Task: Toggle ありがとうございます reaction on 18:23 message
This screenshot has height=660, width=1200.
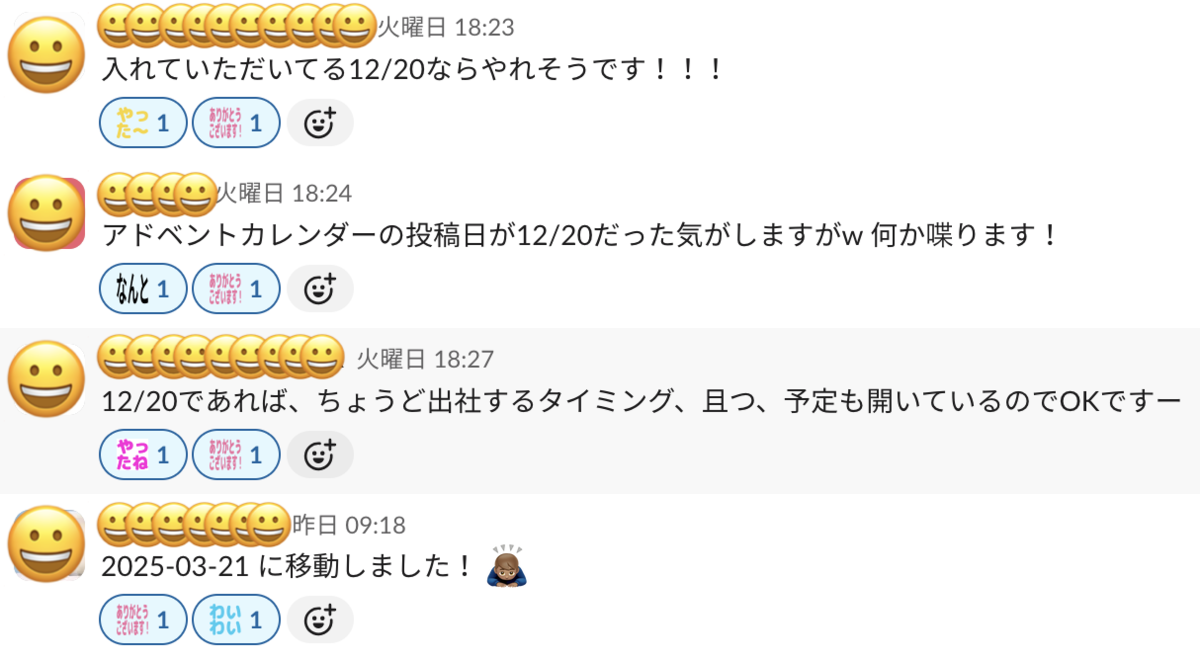Action: 236,123
